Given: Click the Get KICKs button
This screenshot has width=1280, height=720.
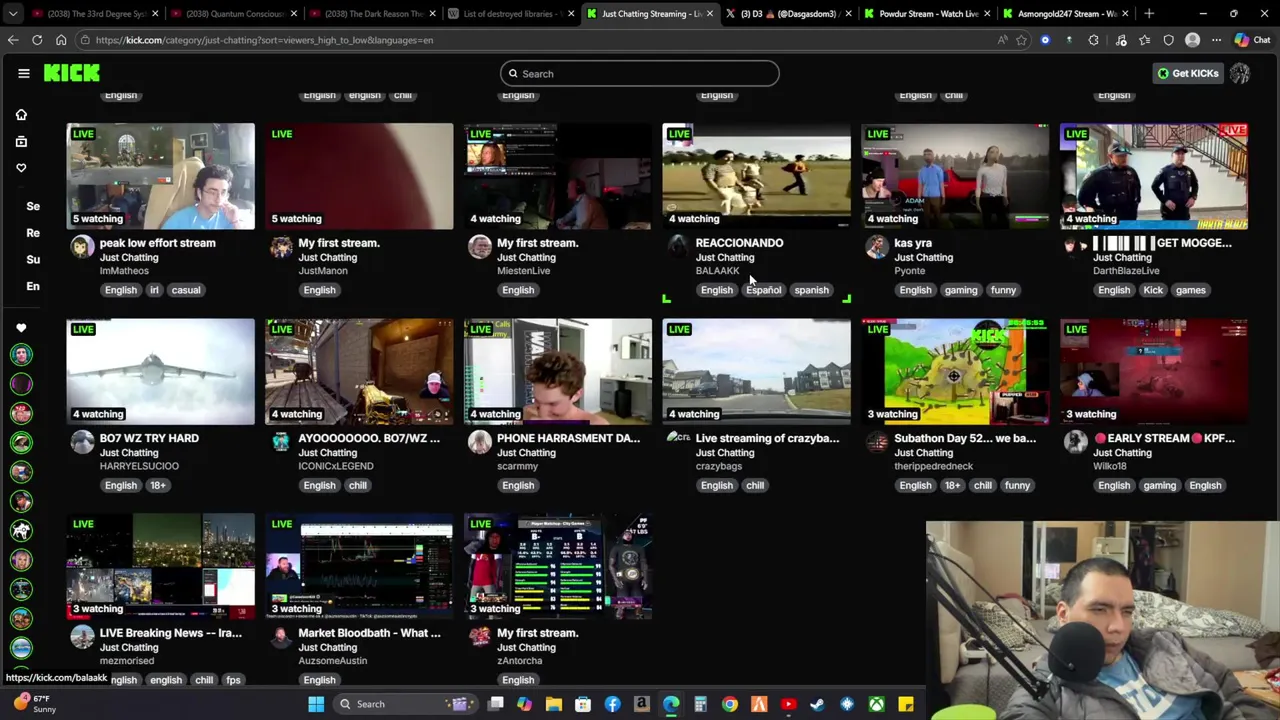Looking at the screenshot, I should [x=1188, y=73].
